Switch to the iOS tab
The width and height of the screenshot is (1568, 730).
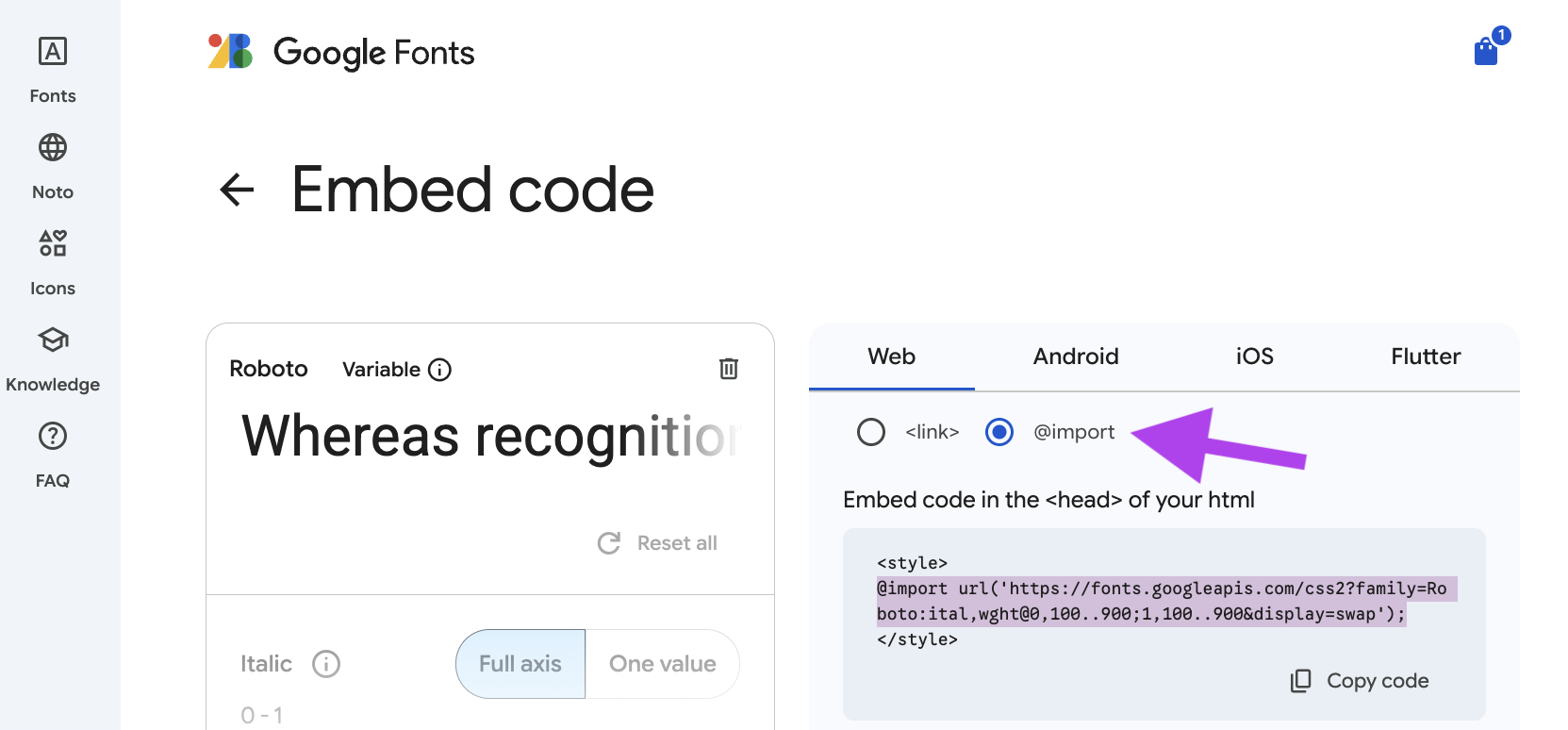pyautogui.click(x=1255, y=357)
